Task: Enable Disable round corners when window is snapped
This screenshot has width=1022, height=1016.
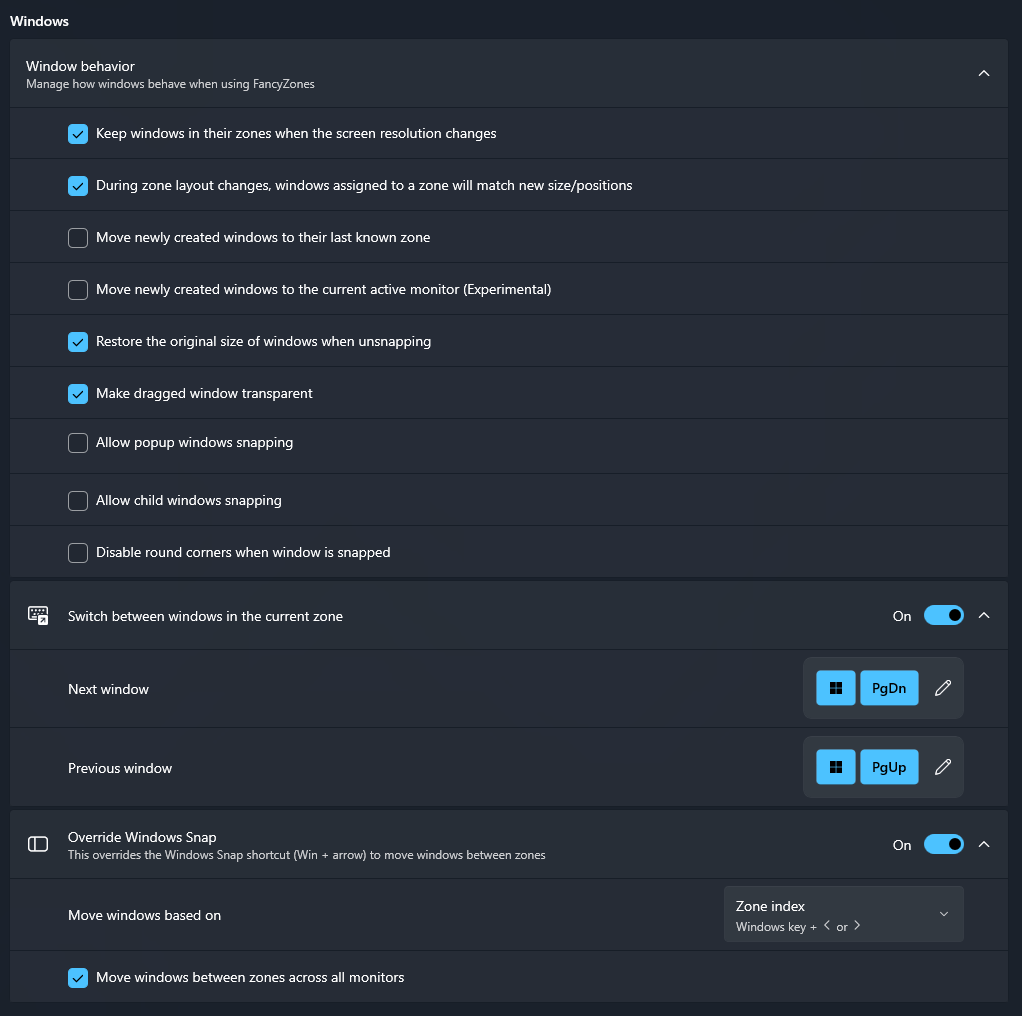Action: point(77,552)
